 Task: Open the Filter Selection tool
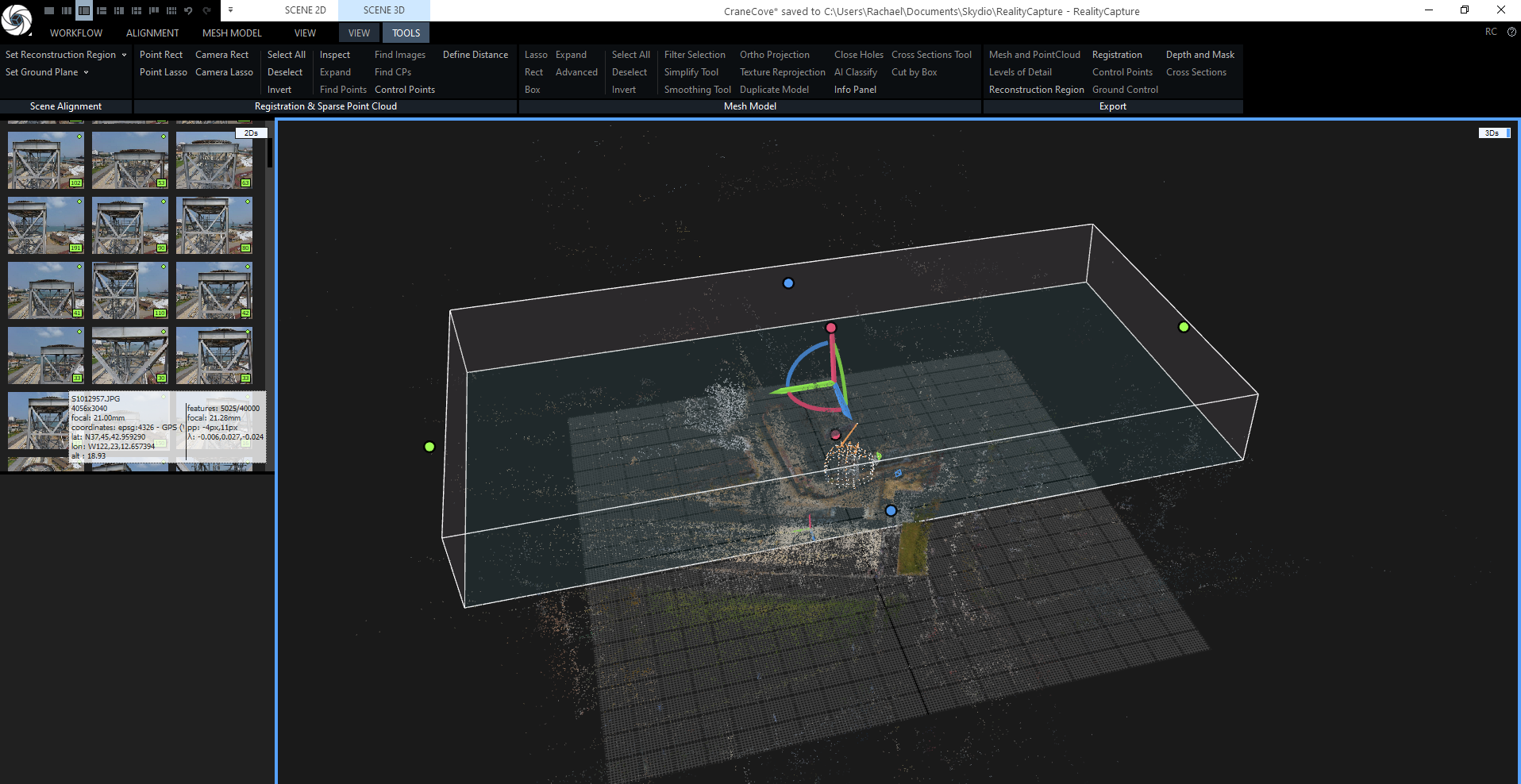pyautogui.click(x=695, y=55)
